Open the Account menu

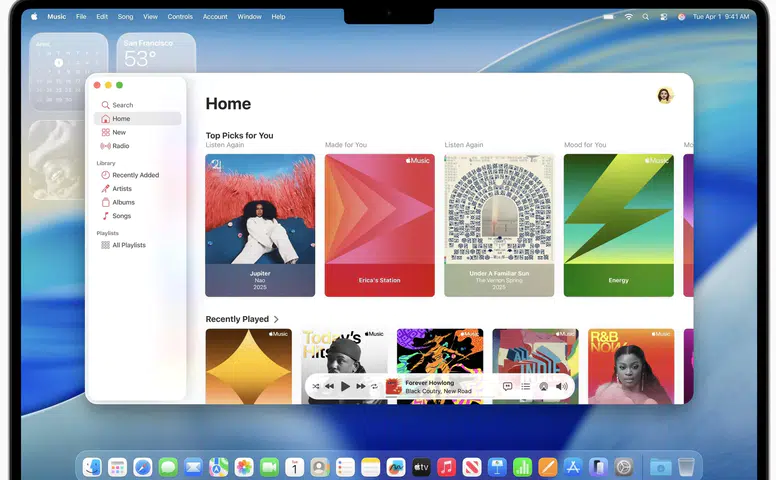coord(215,16)
